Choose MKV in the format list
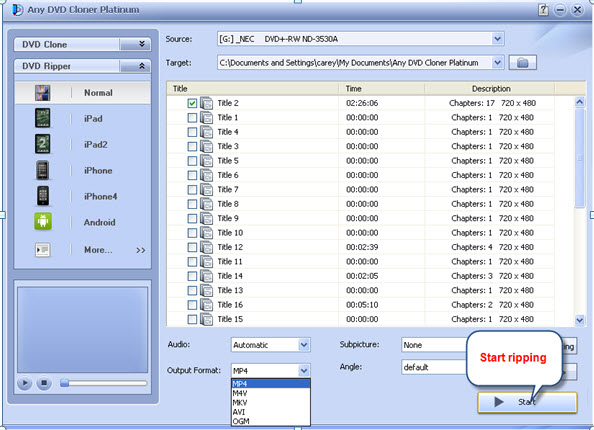Image resolution: width=594 pixels, height=430 pixels. click(271, 403)
